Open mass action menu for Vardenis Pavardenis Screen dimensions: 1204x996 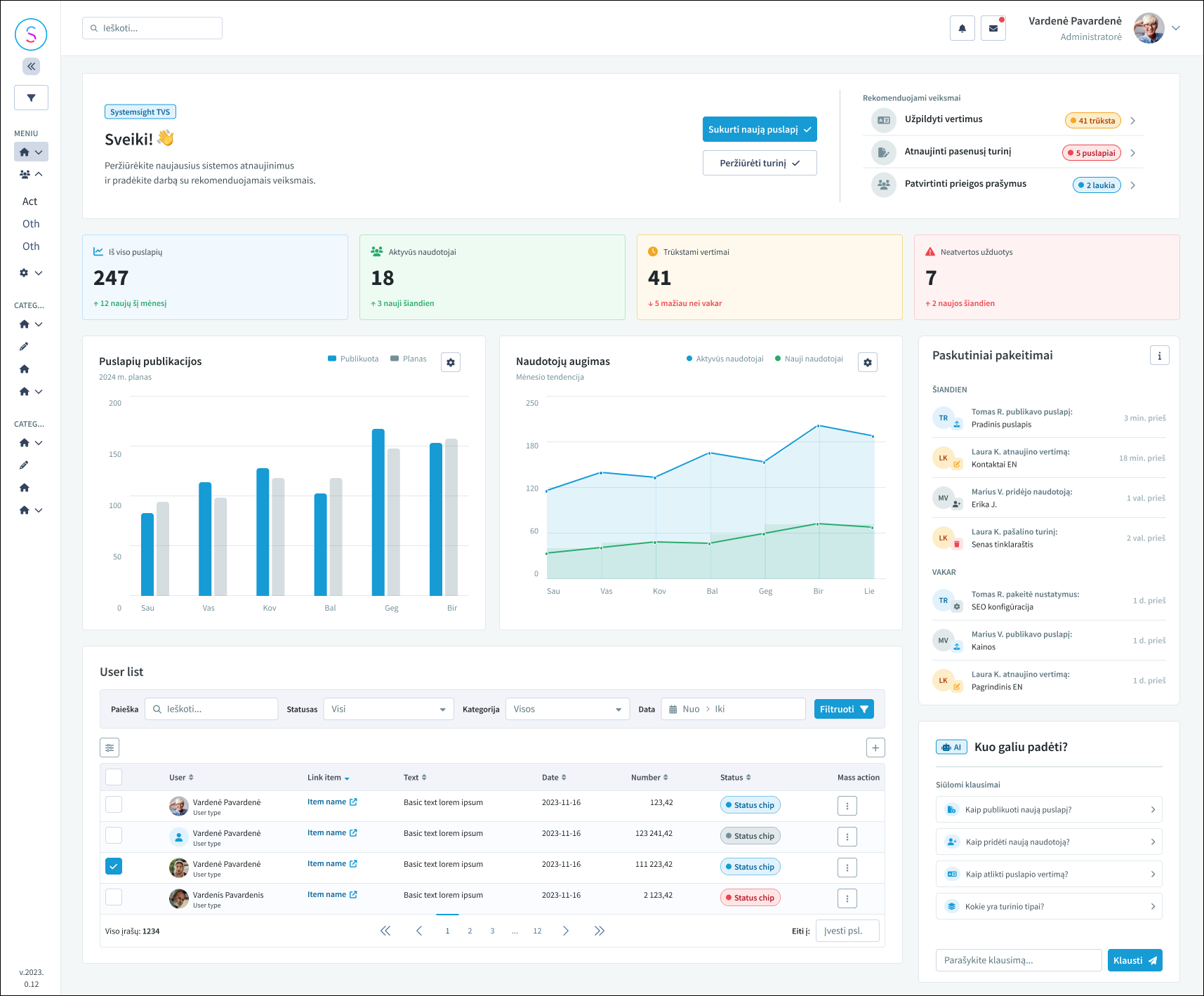point(847,898)
